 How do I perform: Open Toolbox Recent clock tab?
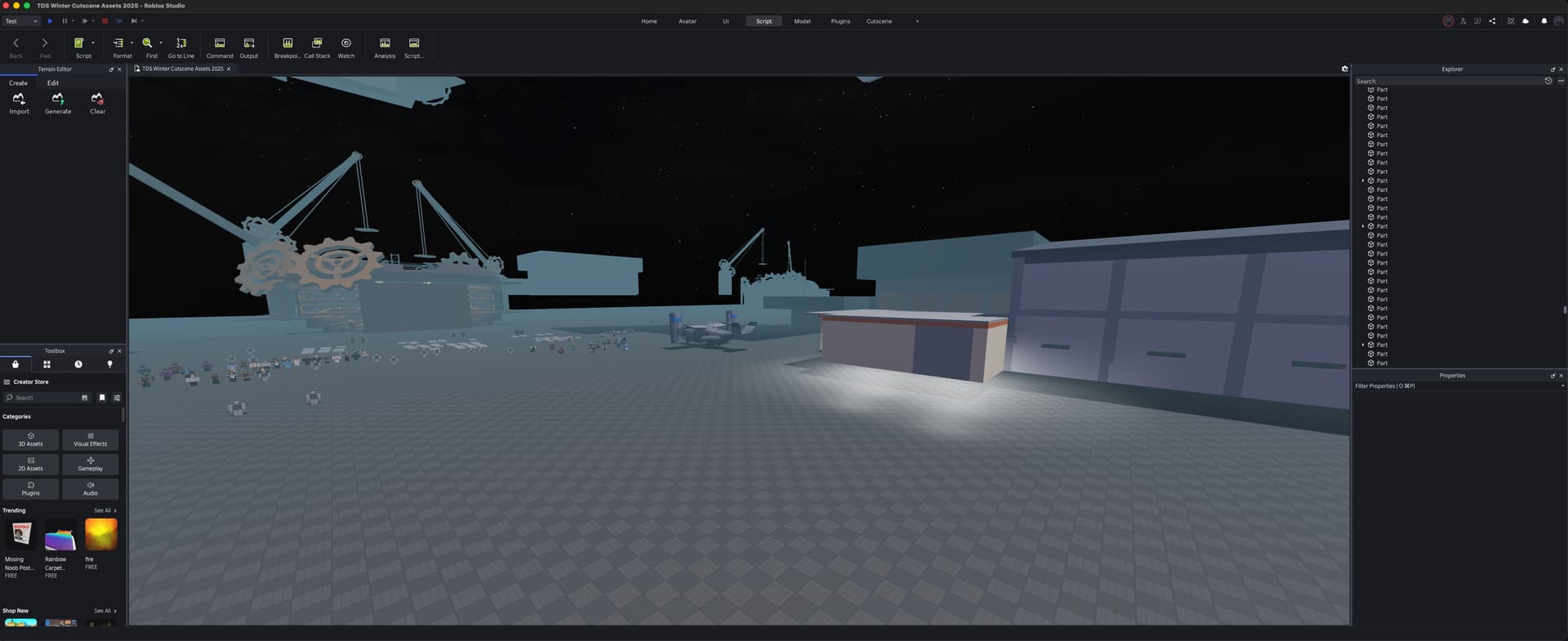tap(78, 364)
